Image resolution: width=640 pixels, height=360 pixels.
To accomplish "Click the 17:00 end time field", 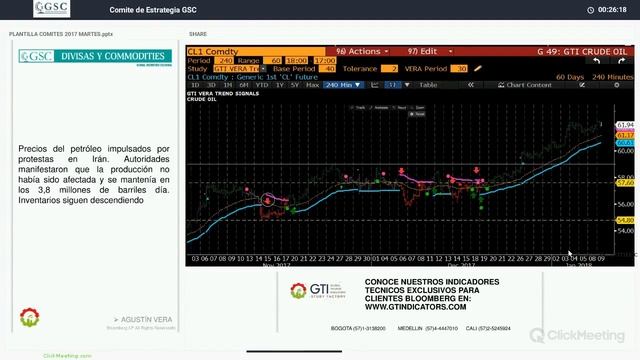I will (x=325, y=60).
